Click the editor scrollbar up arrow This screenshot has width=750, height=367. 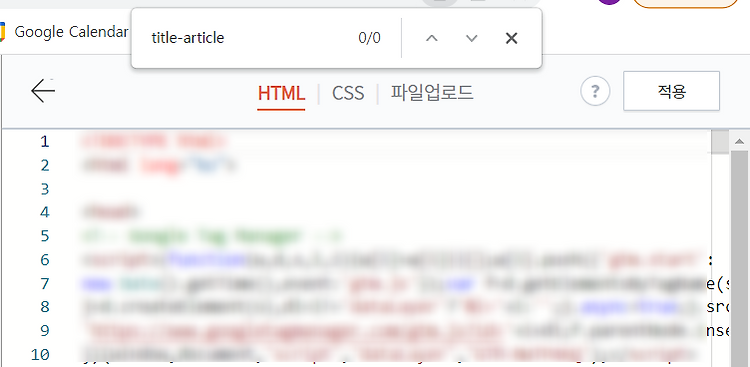739,141
